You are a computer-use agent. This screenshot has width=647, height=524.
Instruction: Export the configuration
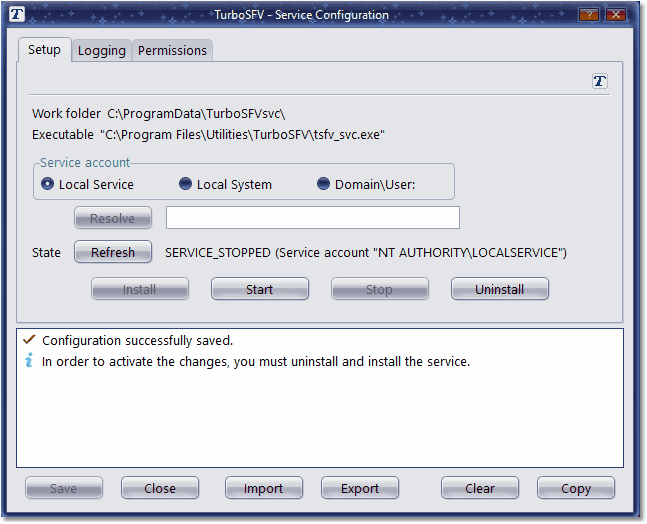pos(360,488)
